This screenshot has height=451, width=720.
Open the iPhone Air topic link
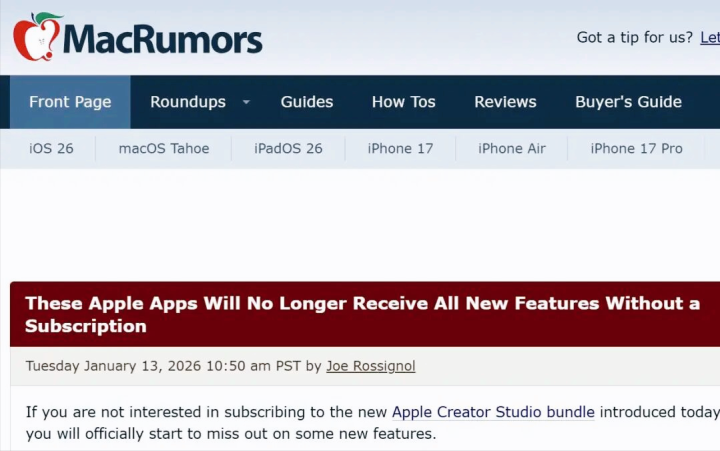[512, 148]
